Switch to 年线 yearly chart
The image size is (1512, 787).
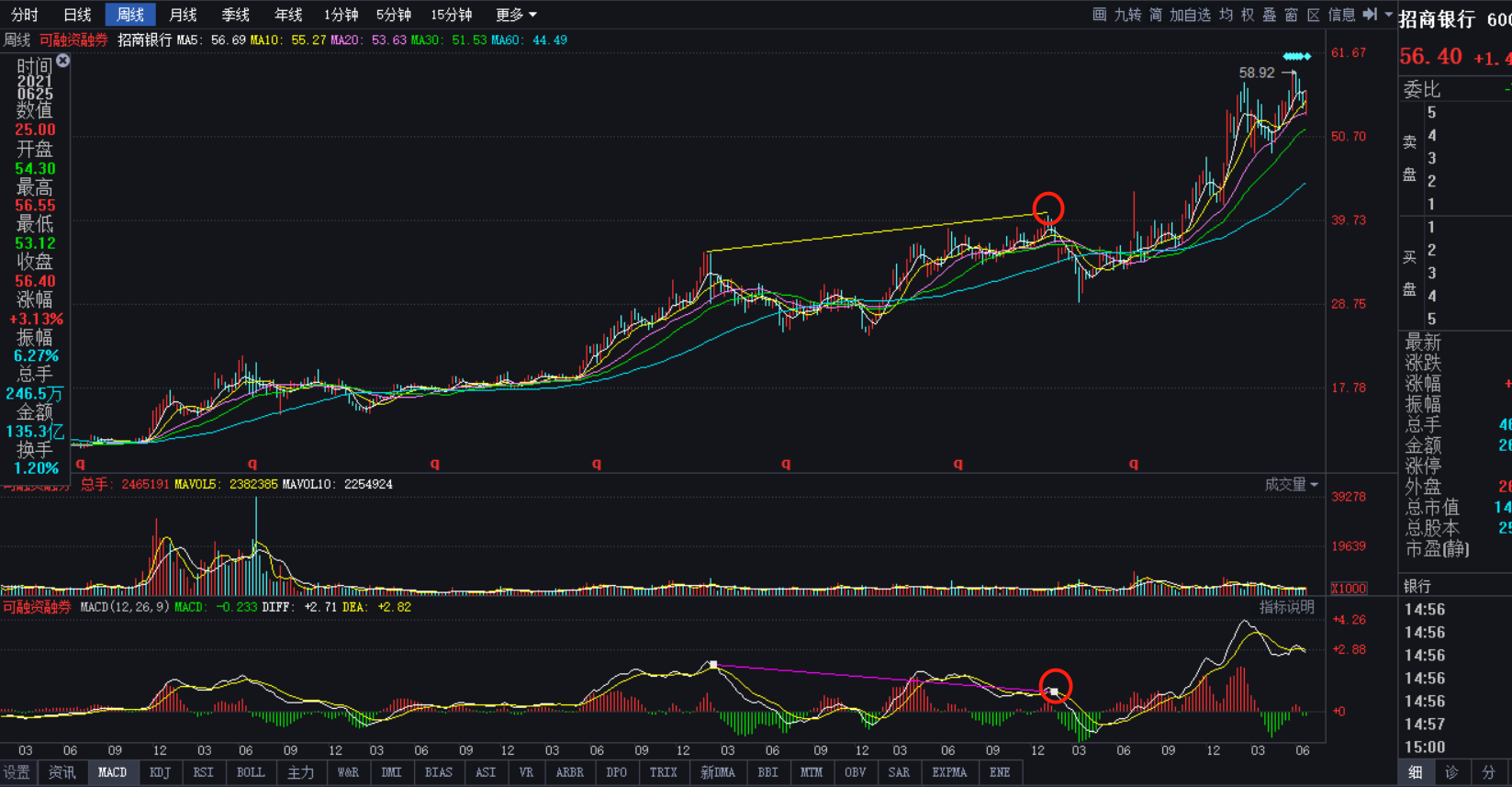click(x=288, y=15)
